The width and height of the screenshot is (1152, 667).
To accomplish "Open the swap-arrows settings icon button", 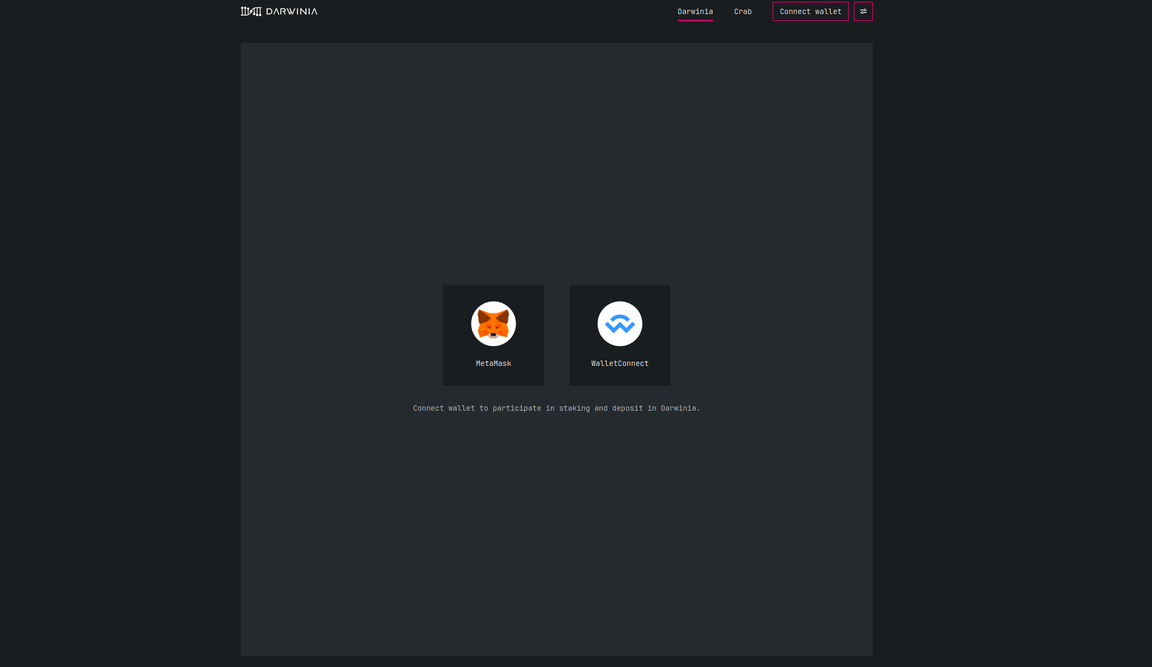I will pyautogui.click(x=863, y=12).
